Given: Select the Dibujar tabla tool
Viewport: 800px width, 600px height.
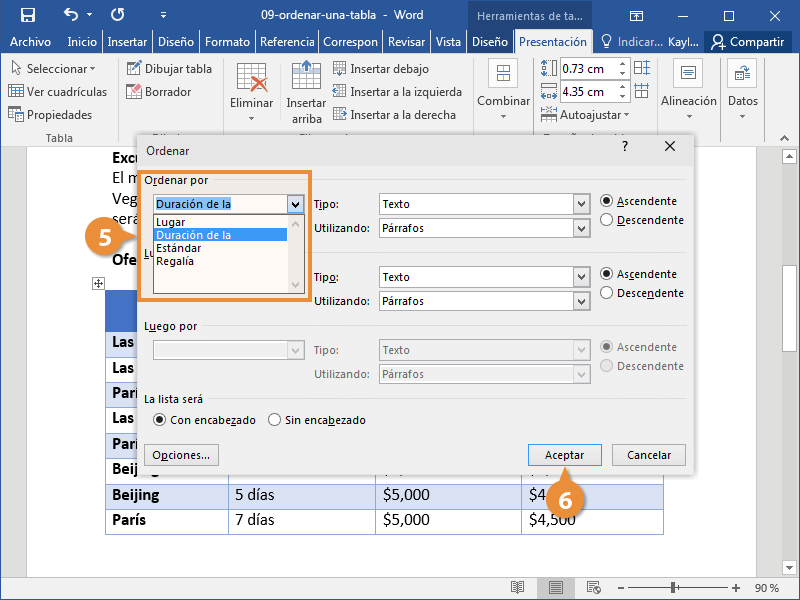Looking at the screenshot, I should [170, 69].
